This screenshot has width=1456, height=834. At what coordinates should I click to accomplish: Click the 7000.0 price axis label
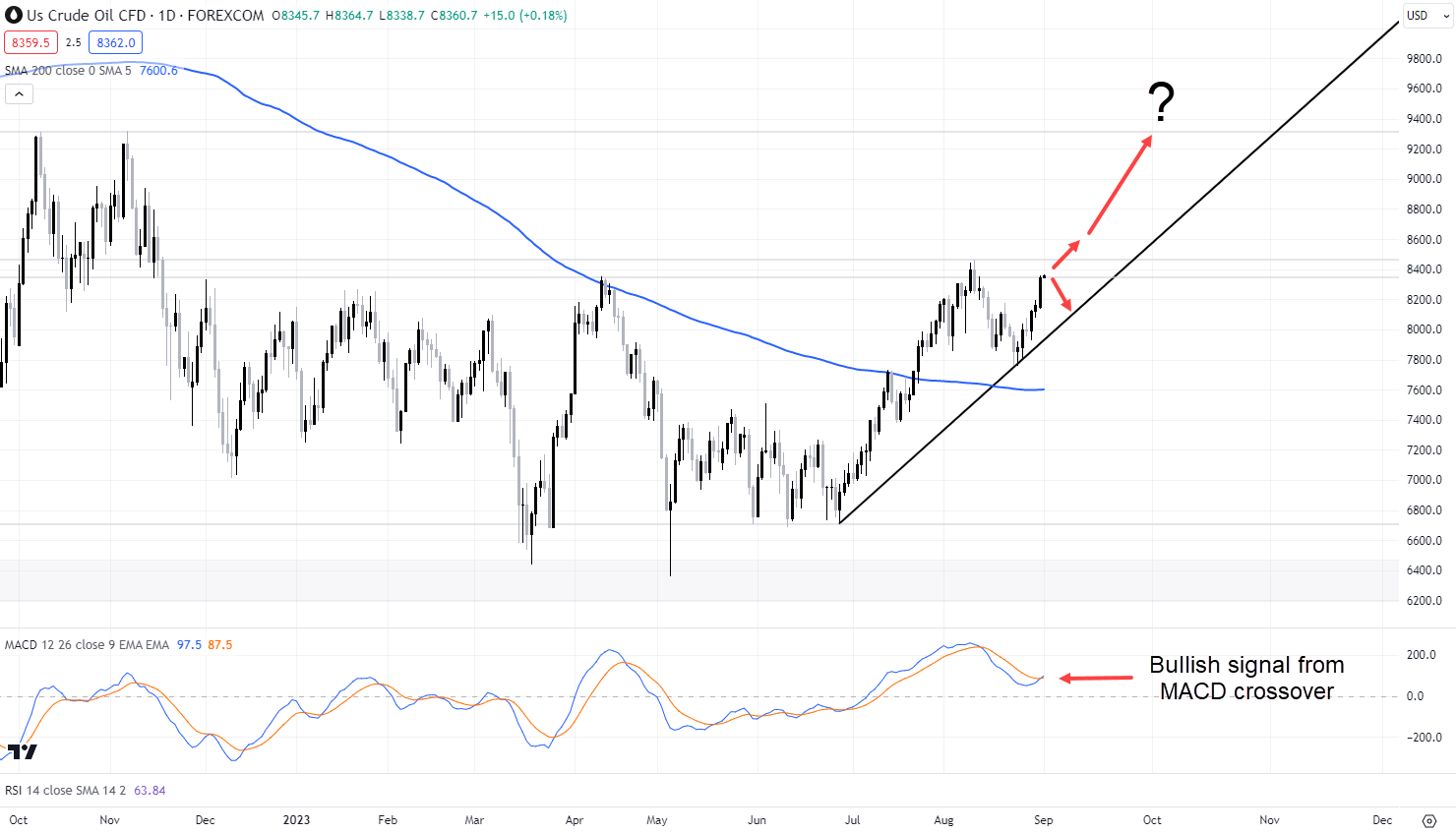tap(1425, 480)
